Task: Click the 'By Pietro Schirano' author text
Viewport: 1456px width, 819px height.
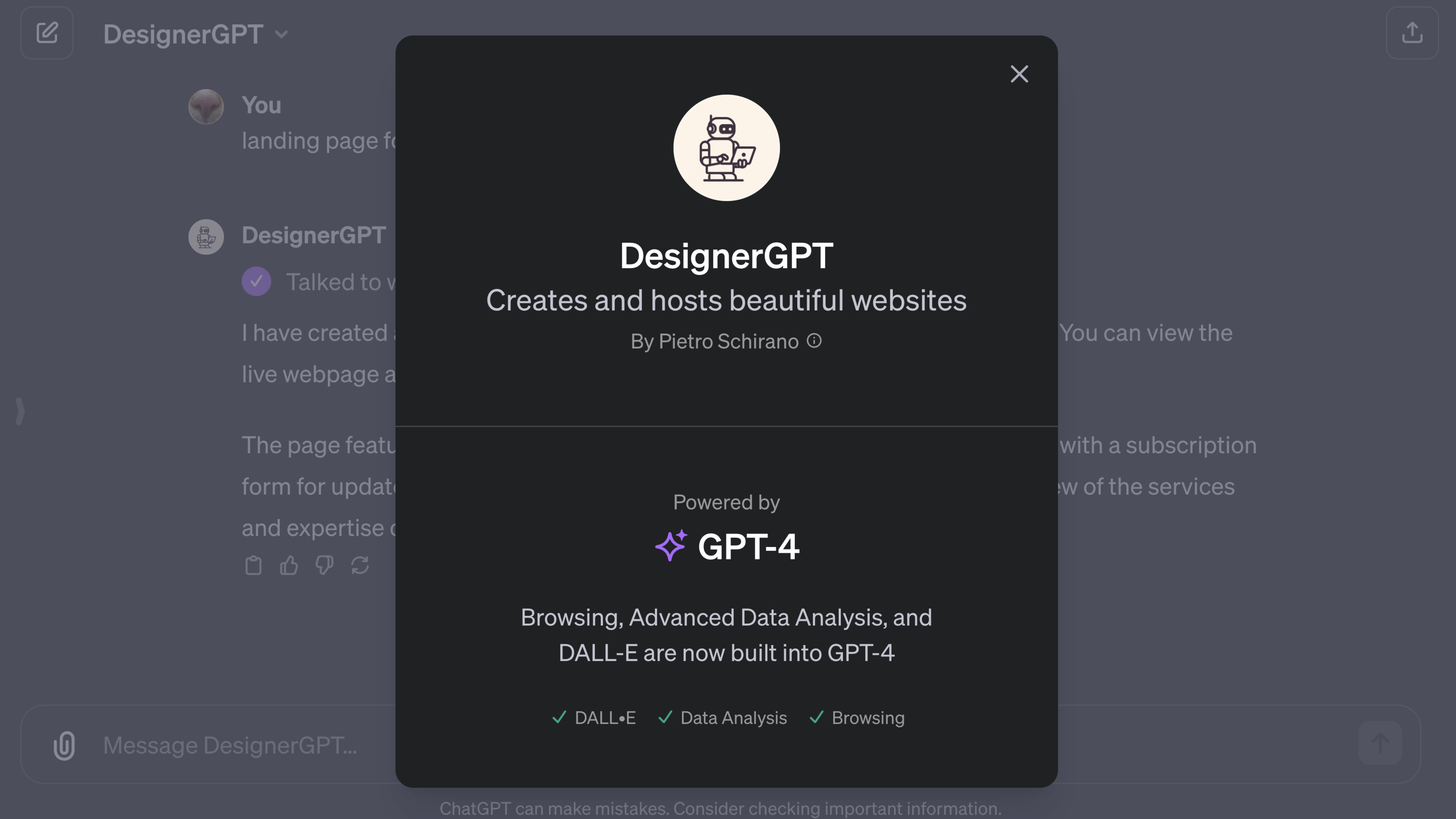Action: (x=714, y=341)
